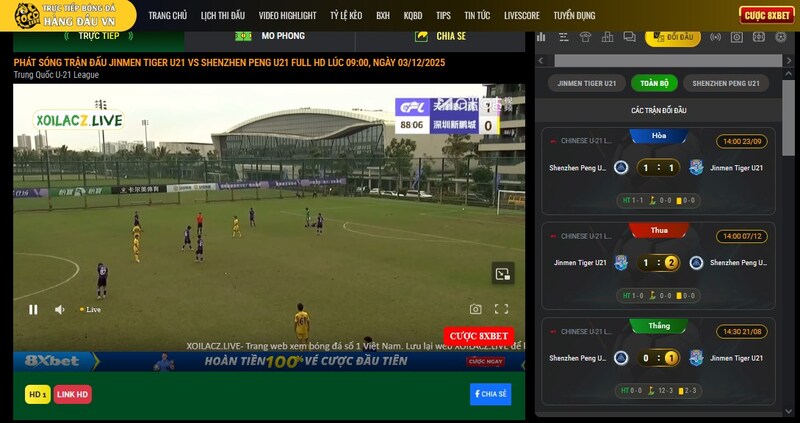Screen dimensions: 800x423
Task: Select the Toàn Bộ filter
Action: [654, 83]
